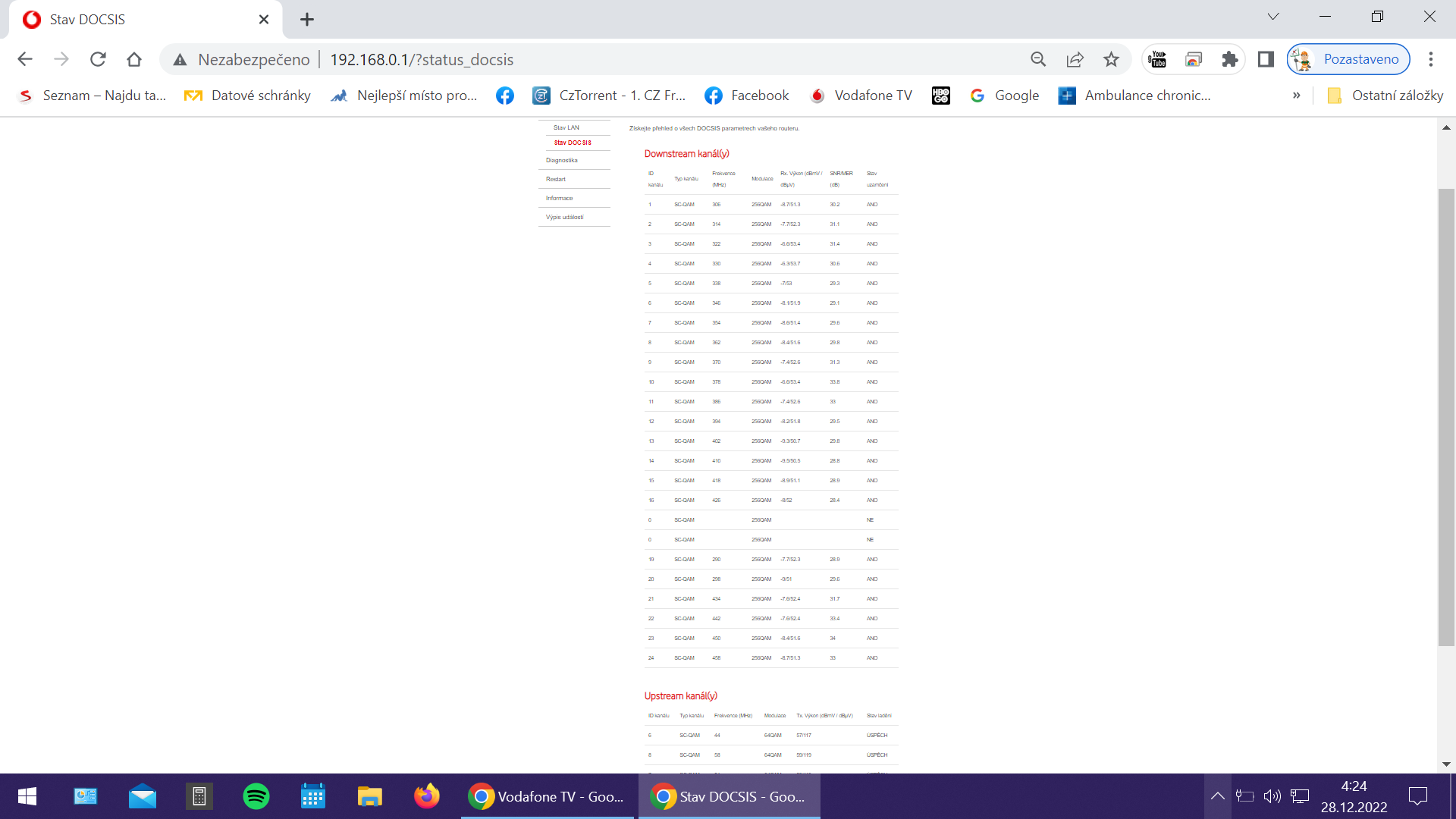This screenshot has height=819, width=1456.
Task: Open Diagnostika in the sidebar menu
Action: click(x=562, y=160)
